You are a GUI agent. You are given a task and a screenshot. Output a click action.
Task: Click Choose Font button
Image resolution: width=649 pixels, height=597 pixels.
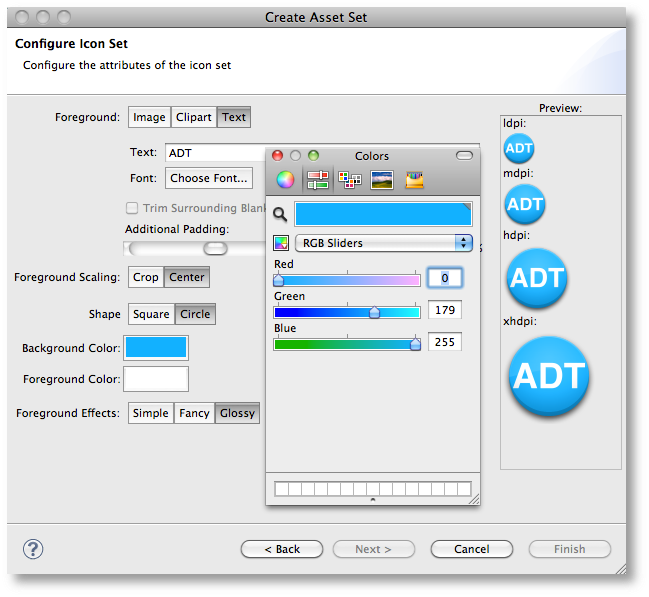point(209,178)
